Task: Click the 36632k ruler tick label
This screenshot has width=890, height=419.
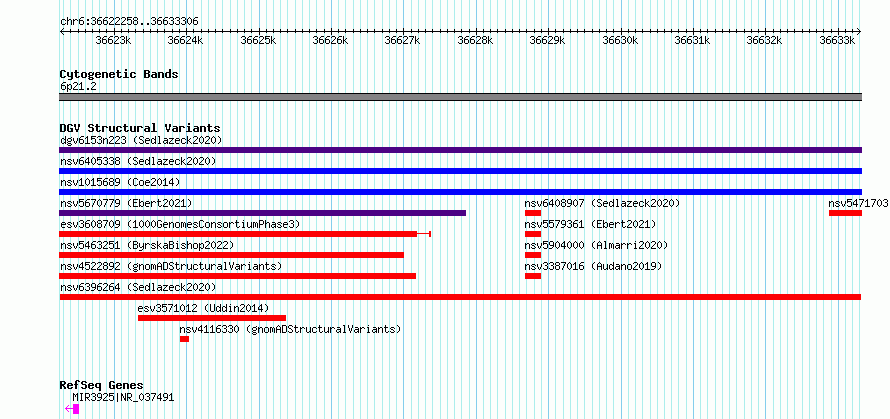Action: (x=765, y=41)
